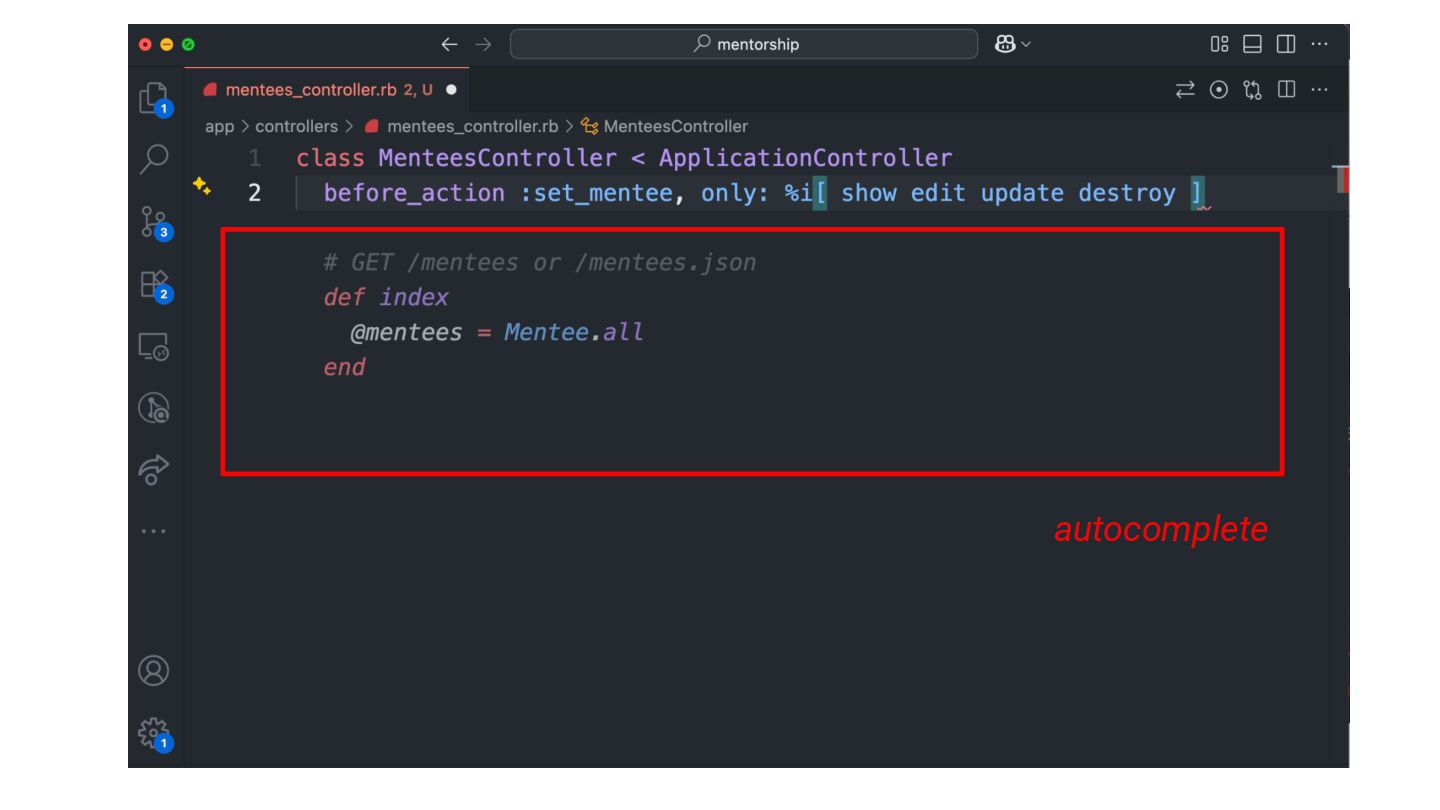Viewport: 1440px width, 810px height.
Task: Show additional views via activity bar ellipsis
Action: (x=153, y=530)
